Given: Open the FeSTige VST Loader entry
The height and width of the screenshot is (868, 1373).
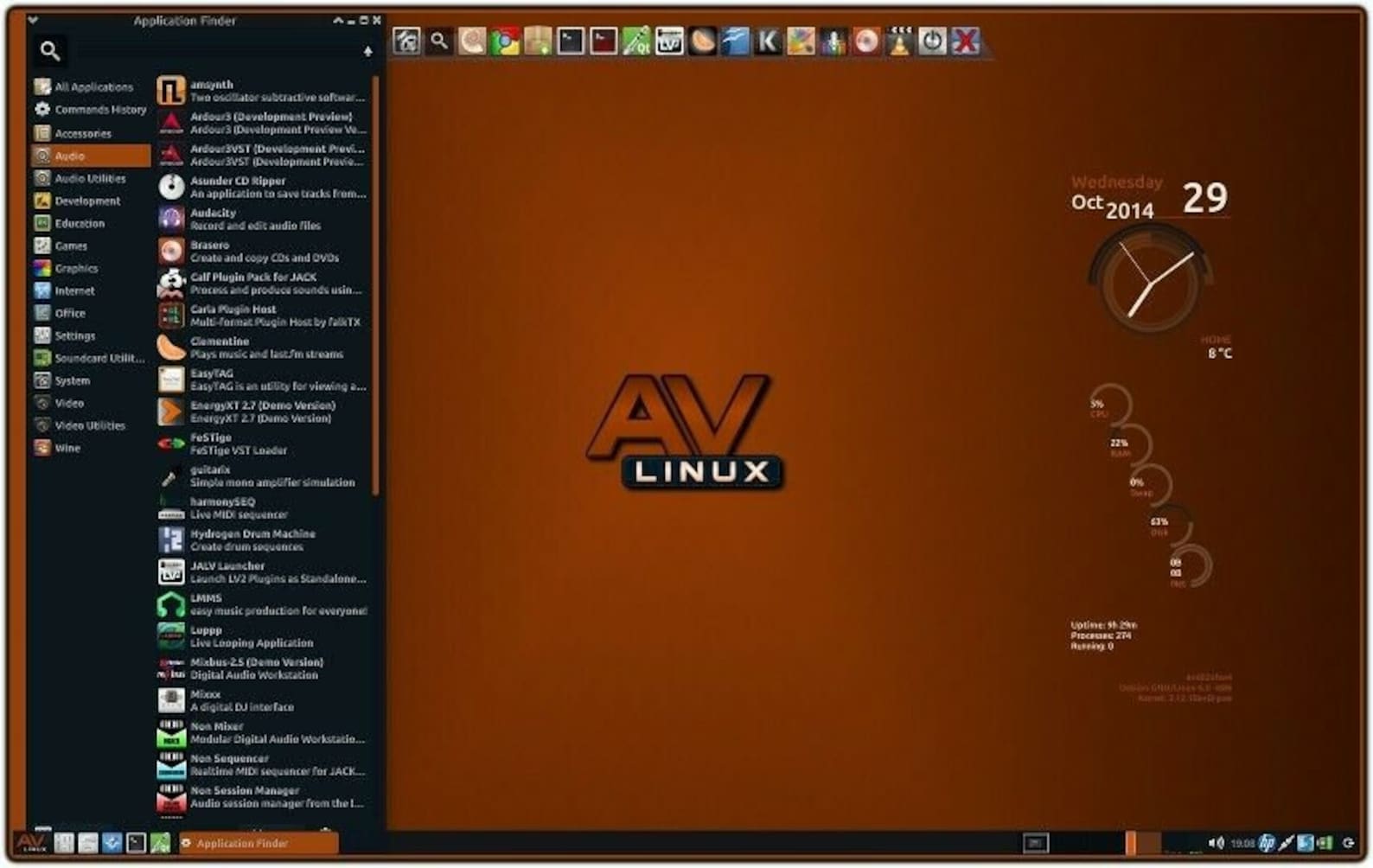Looking at the screenshot, I should [264, 444].
